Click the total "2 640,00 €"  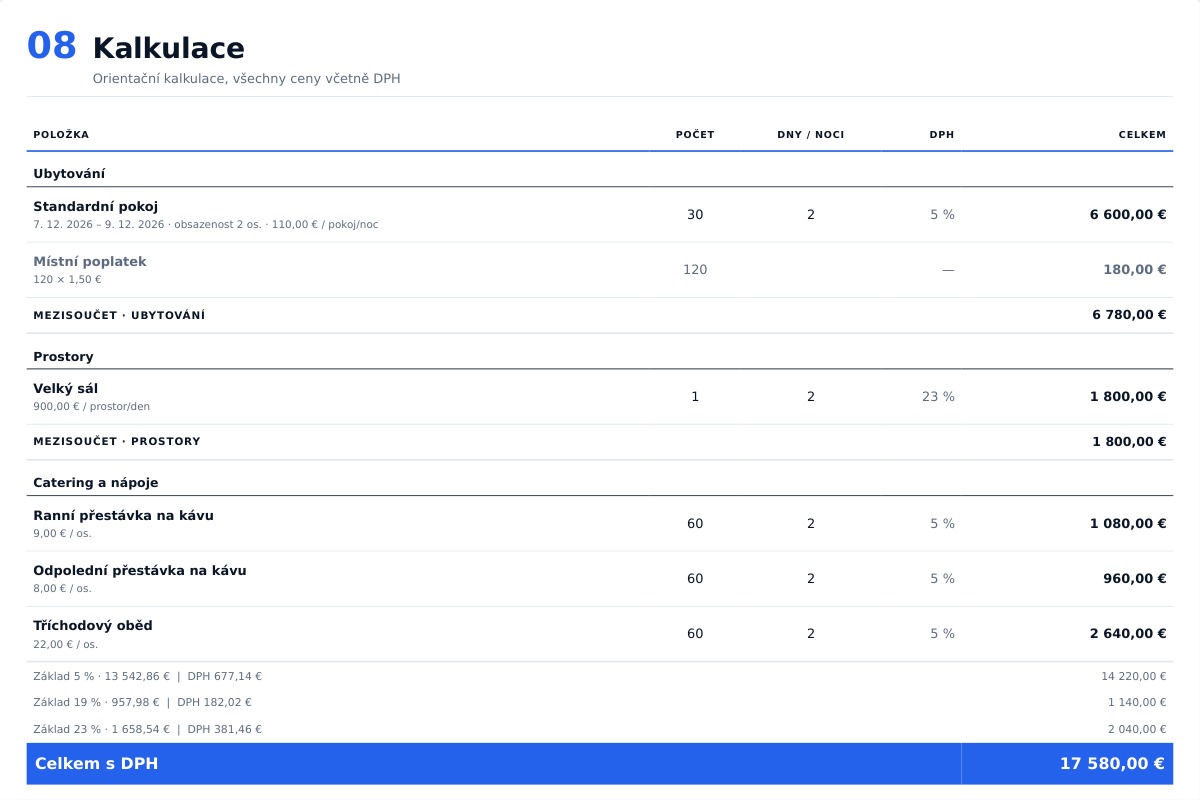[1128, 633]
